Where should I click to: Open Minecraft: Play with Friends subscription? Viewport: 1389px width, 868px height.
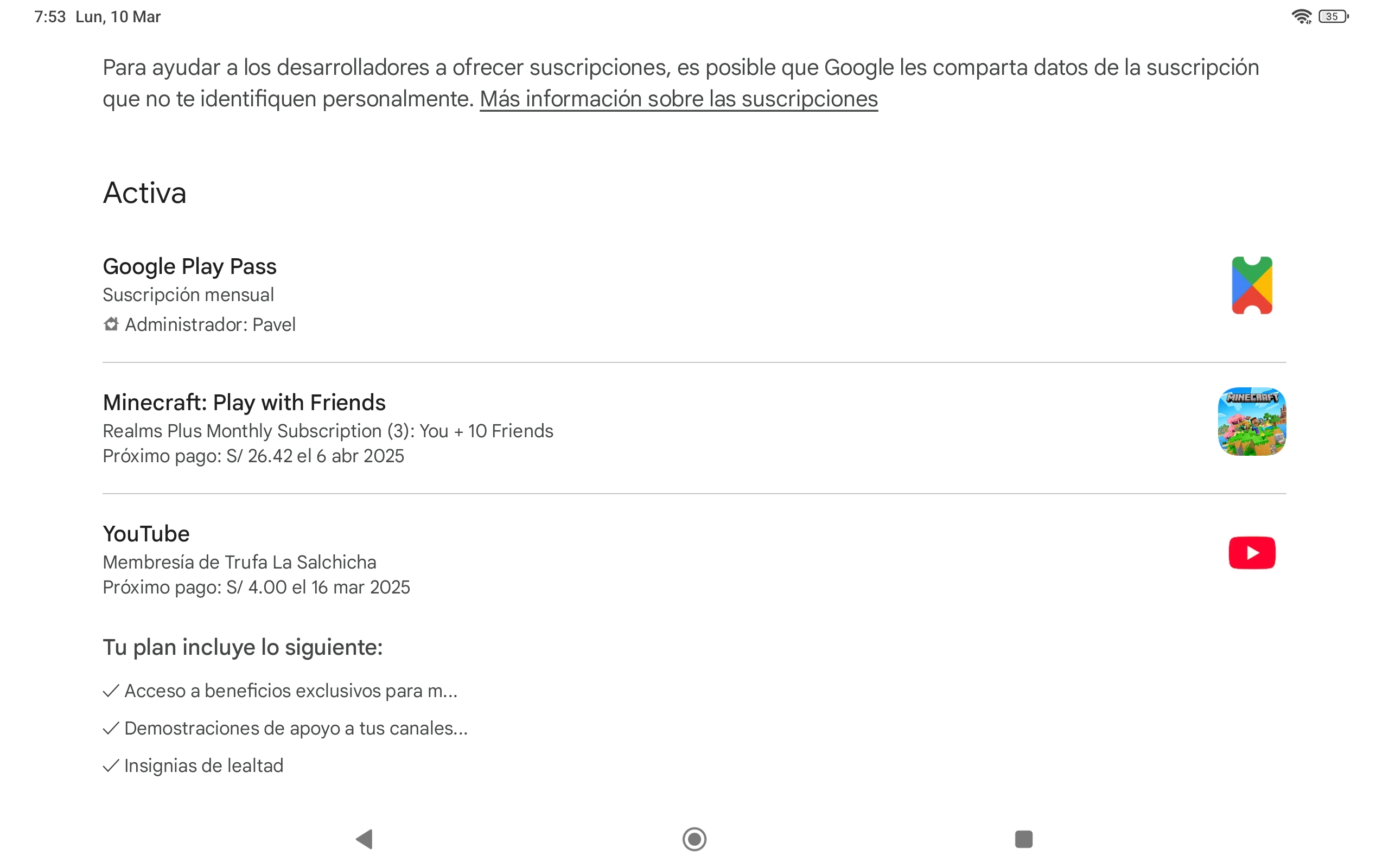click(244, 403)
